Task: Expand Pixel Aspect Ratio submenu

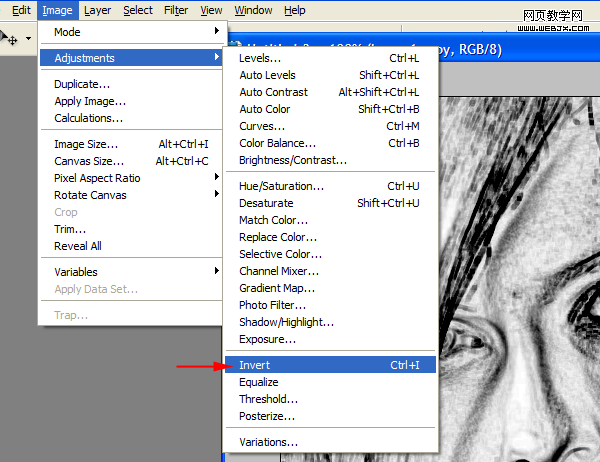Action: [131, 178]
